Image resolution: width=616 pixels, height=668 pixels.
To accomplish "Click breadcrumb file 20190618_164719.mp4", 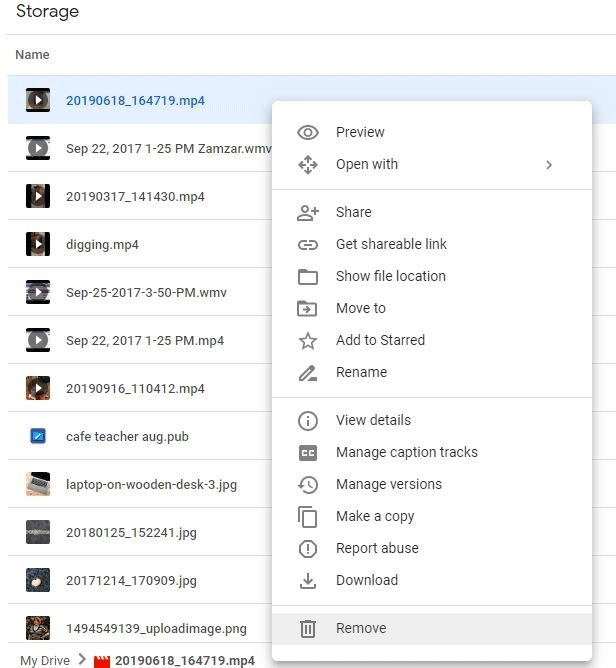I will 184,661.
